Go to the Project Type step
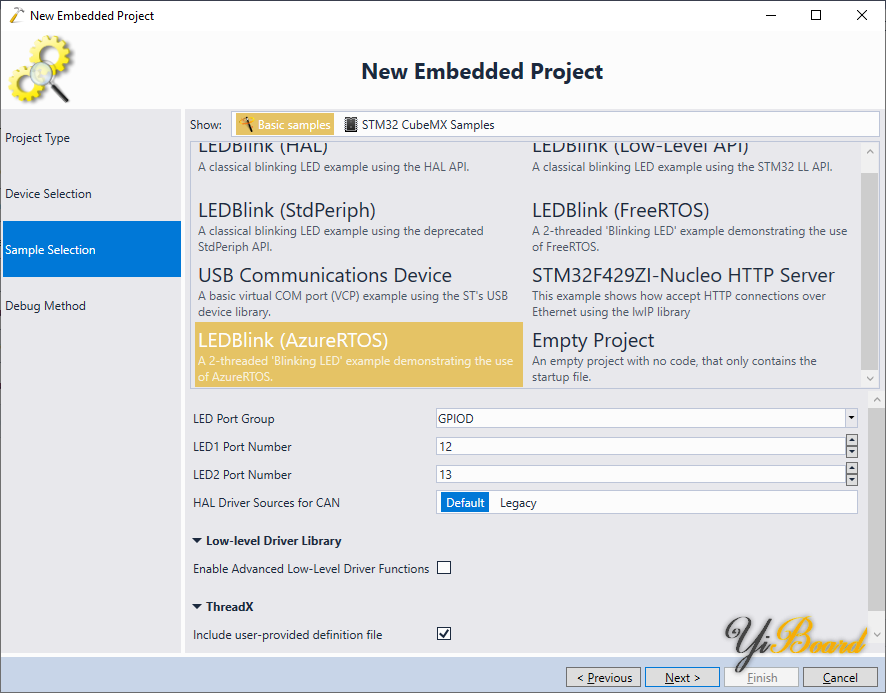Screen dimensions: 886x693 tap(92, 138)
